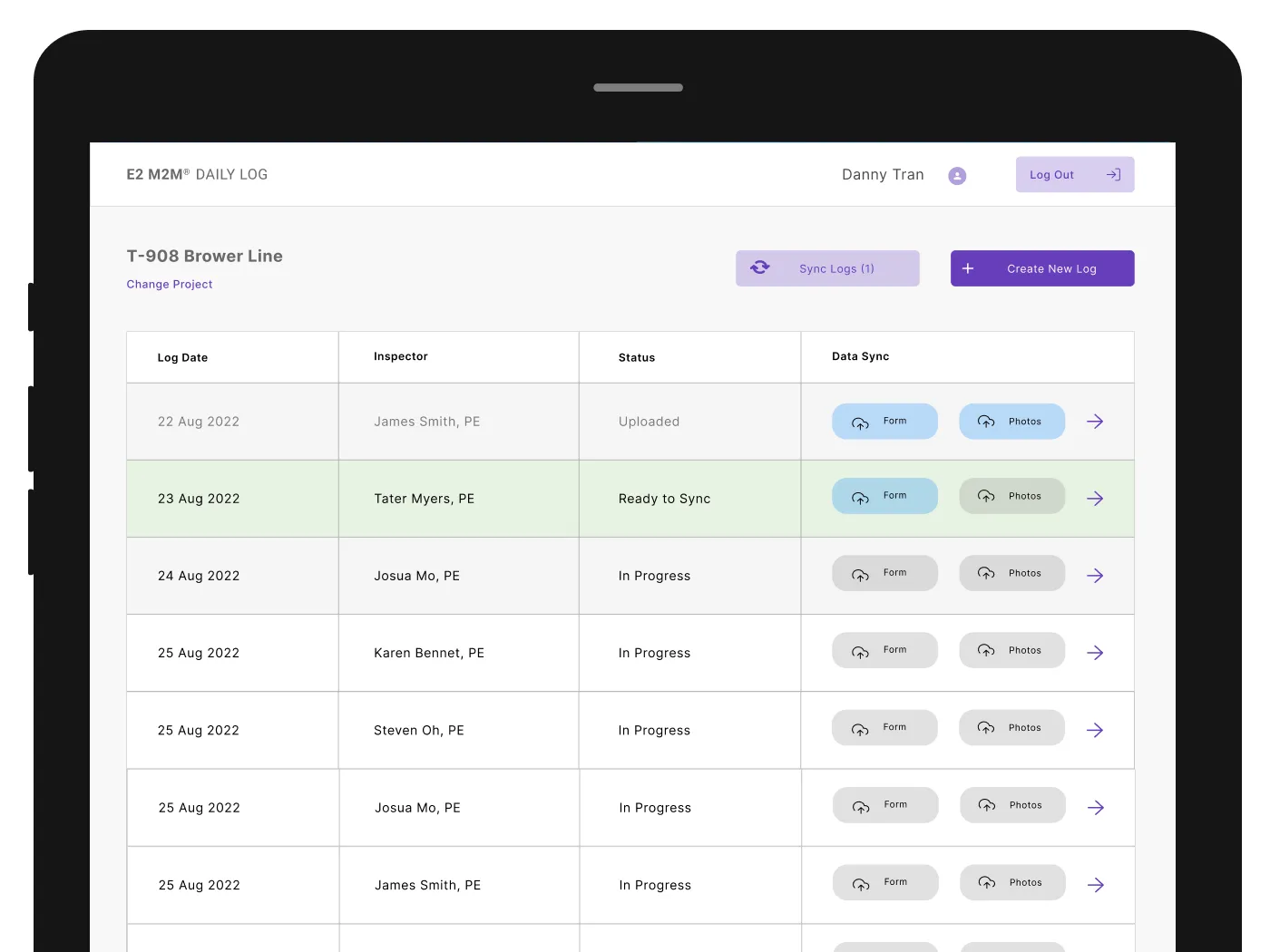
Task: Click the Status column header
Action: click(x=636, y=358)
